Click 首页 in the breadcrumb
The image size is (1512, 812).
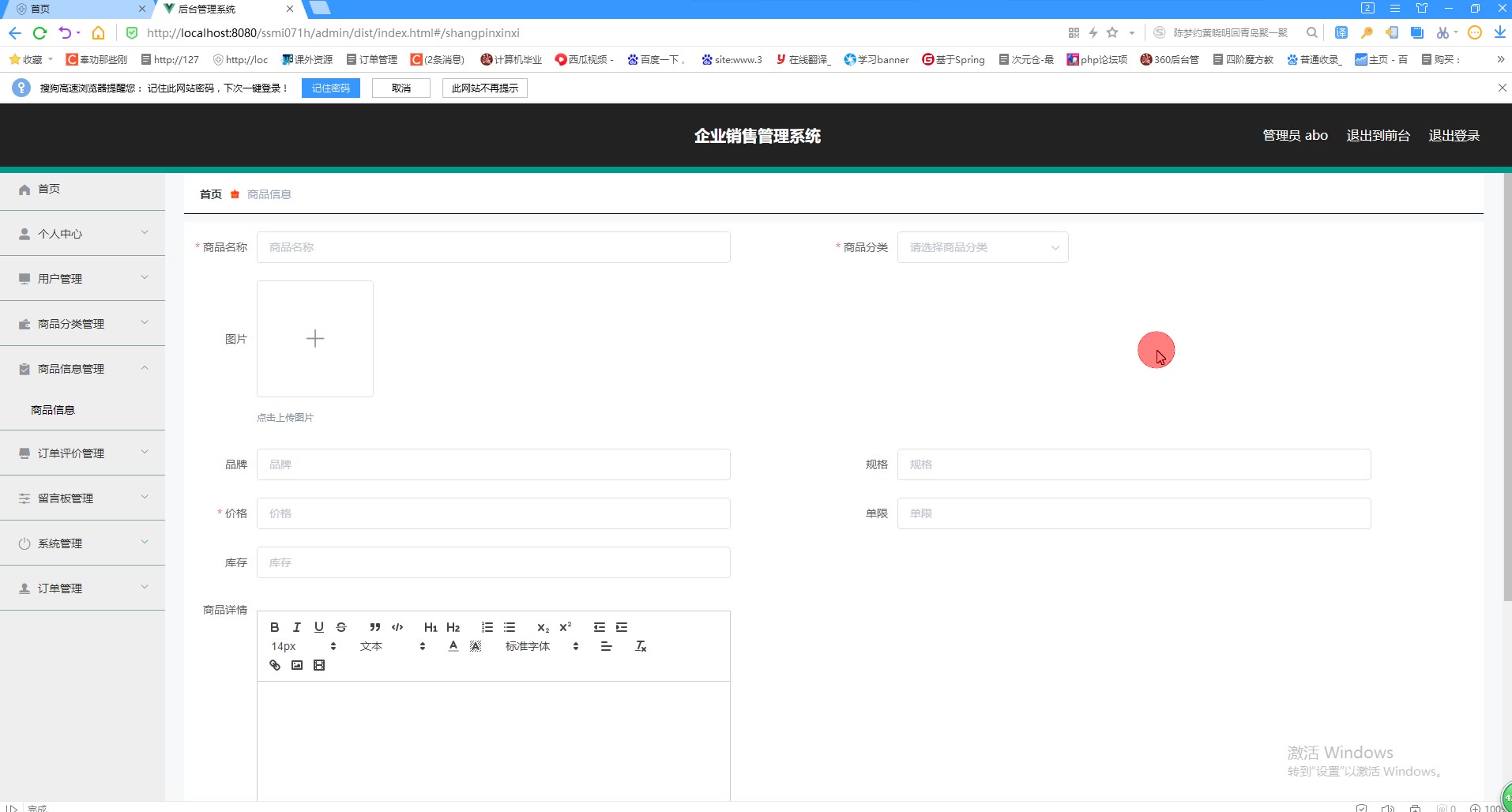coord(211,194)
